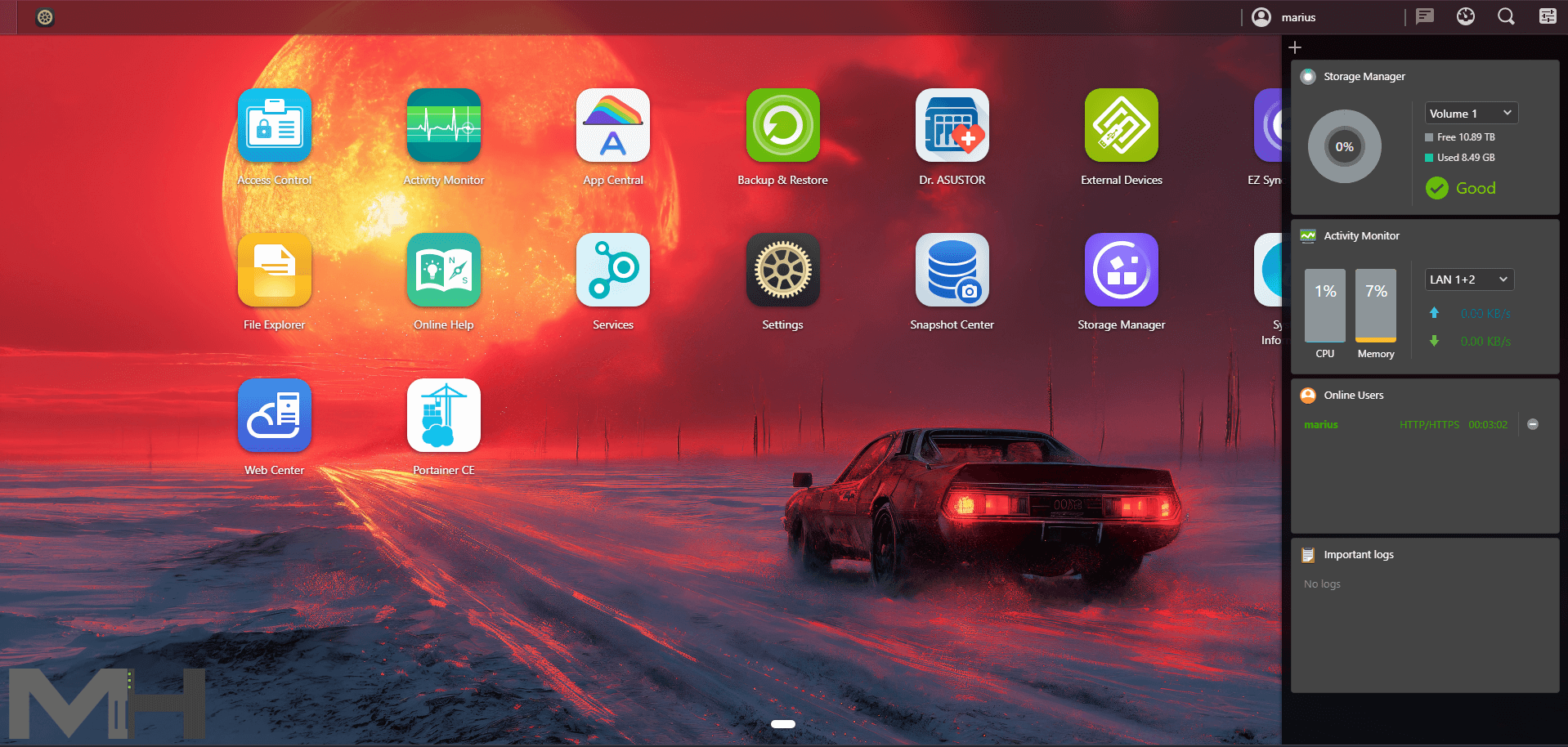1568x747 pixels.
Task: Add a widget with the plus button
Action: click(1295, 47)
